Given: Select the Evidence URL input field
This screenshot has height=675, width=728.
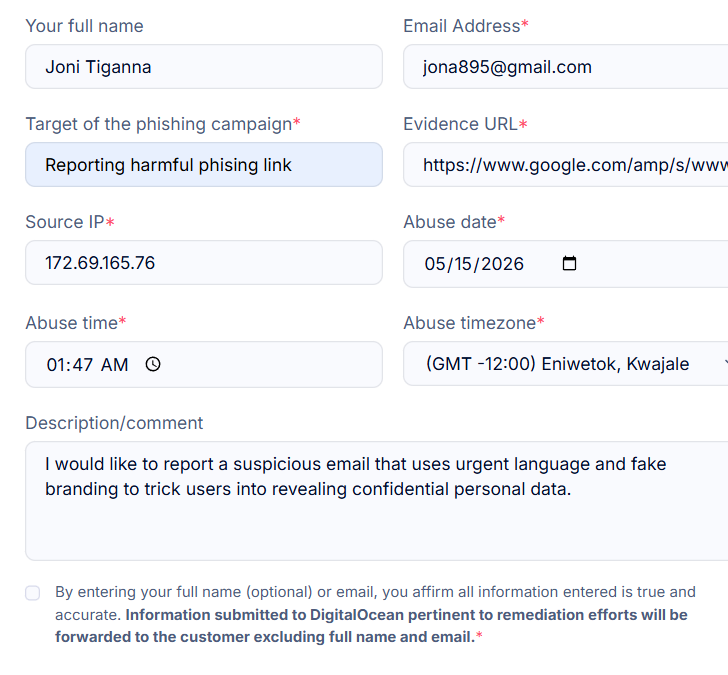Looking at the screenshot, I should coord(566,165).
